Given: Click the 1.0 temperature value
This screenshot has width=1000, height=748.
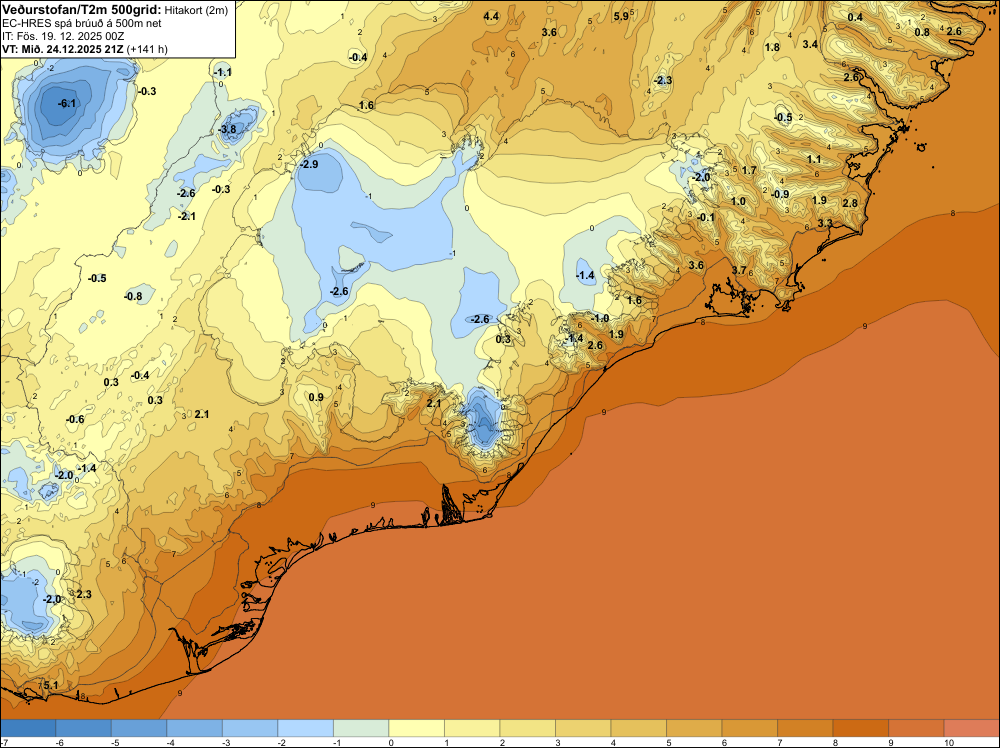Looking at the screenshot, I should [x=738, y=202].
